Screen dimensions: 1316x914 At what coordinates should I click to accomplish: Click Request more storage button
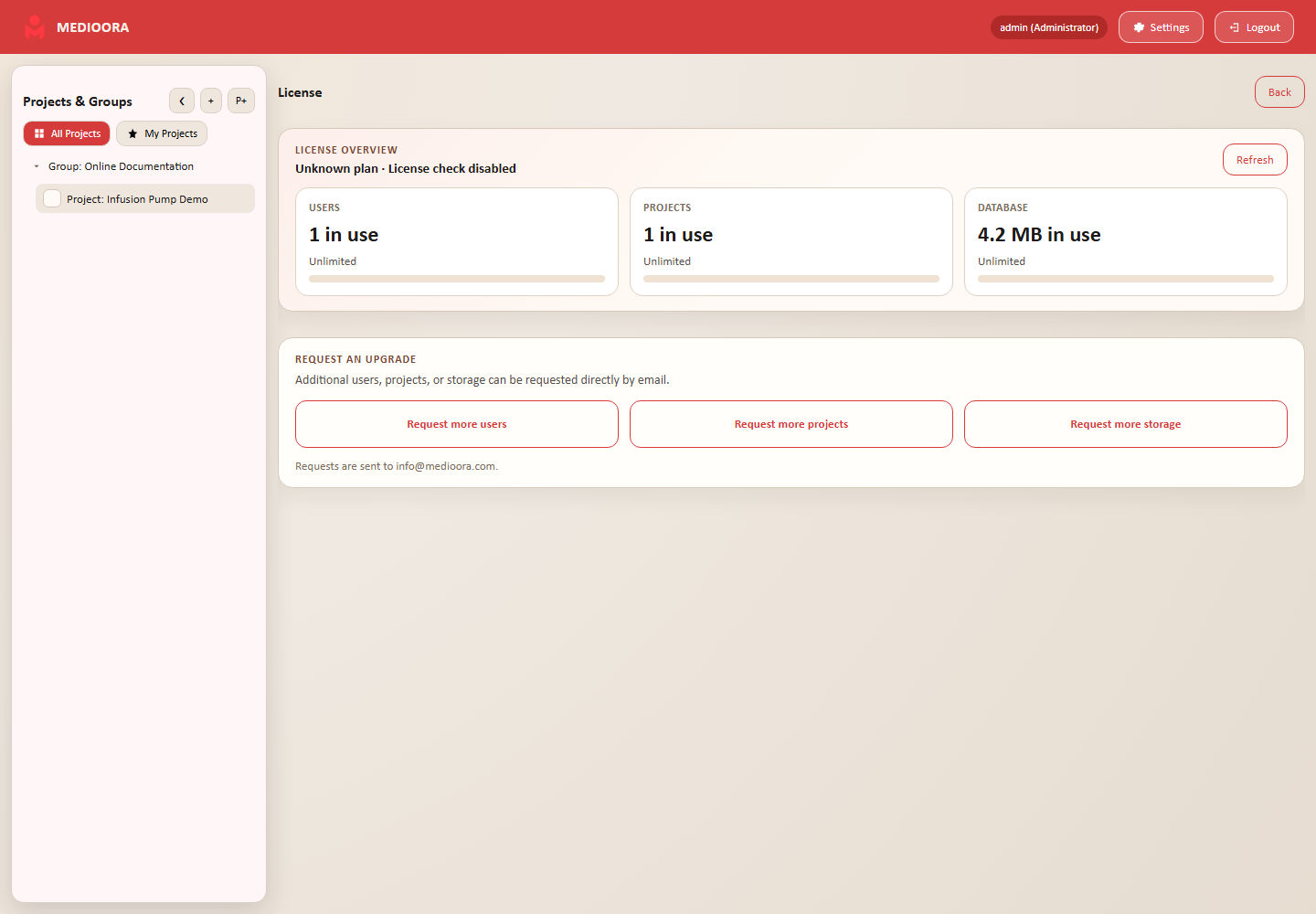coord(1126,424)
